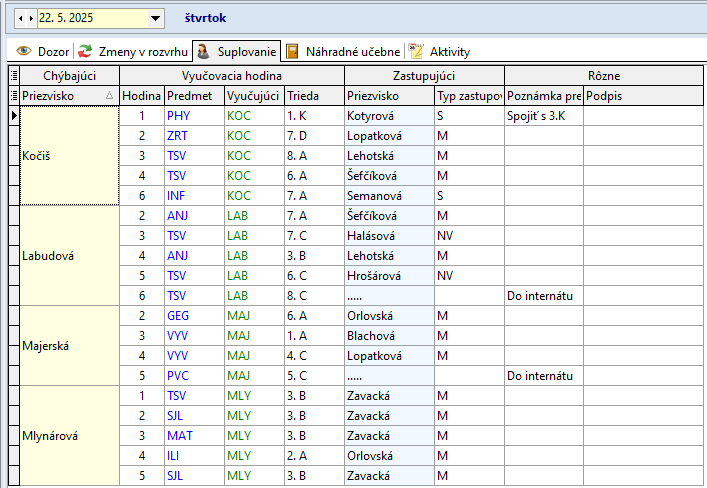Click the current row indicator arrow
707x488 pixels.
tap(14, 116)
